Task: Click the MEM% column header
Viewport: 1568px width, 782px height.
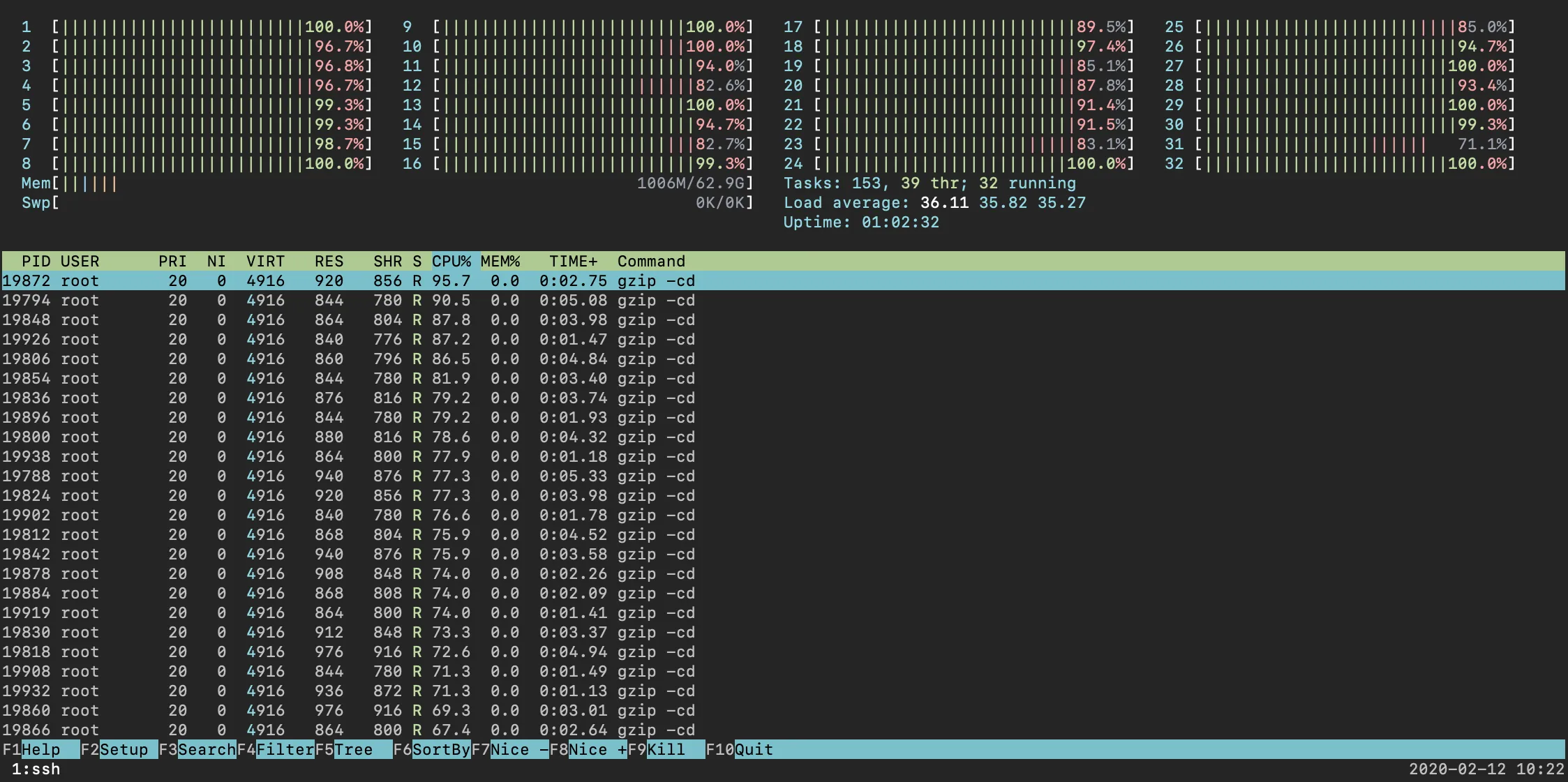Action: tap(500, 261)
